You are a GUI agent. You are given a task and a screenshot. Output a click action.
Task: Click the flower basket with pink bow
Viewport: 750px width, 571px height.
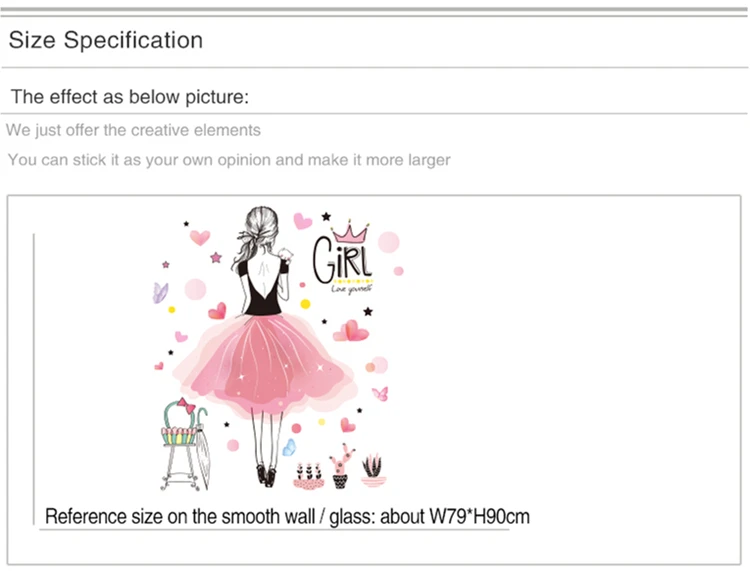[x=179, y=423]
